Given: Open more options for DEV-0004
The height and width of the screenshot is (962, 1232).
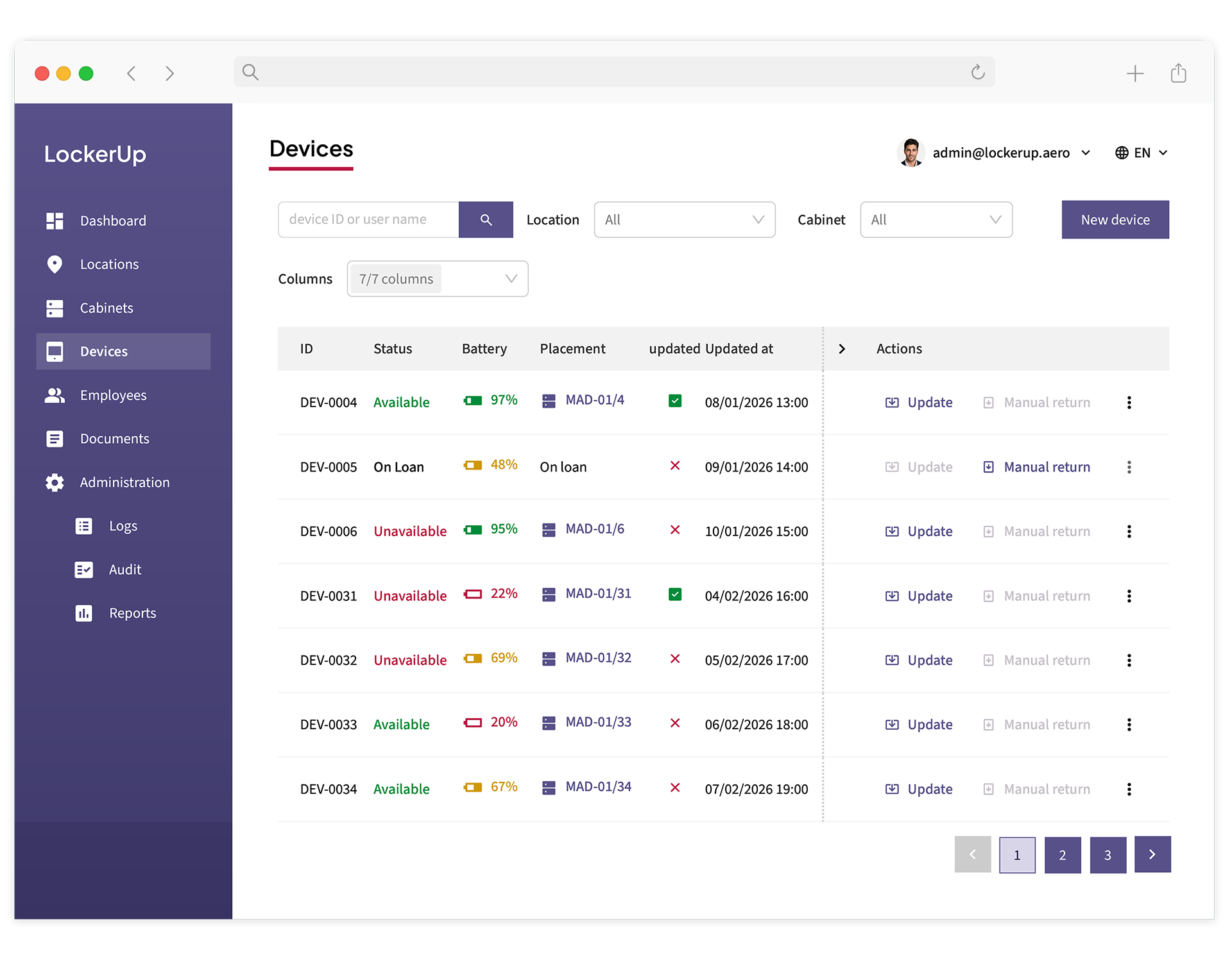Looking at the screenshot, I should coord(1129,403).
